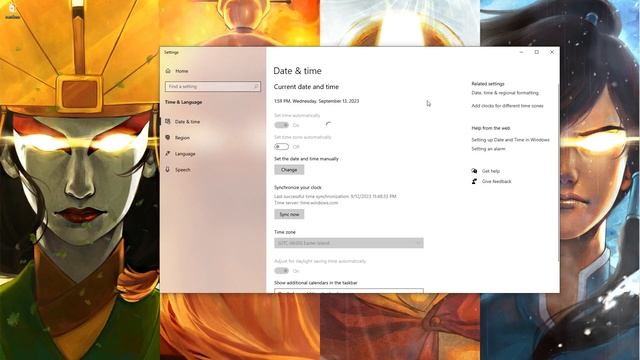Click Show additional calendars in the taskbar label
Image resolution: width=640 pixels, height=360 pixels.
pos(316,282)
